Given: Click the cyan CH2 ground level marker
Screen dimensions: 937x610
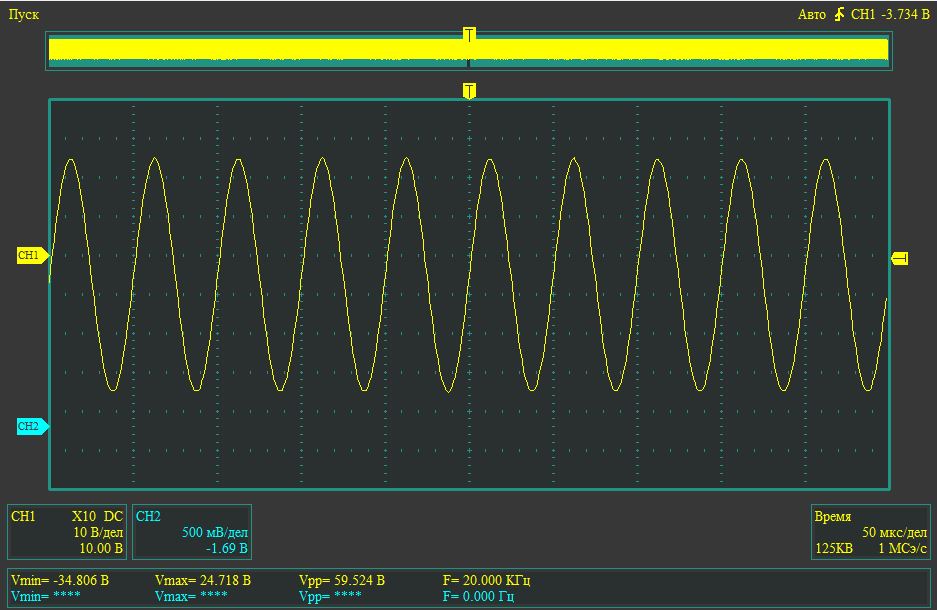Looking at the screenshot, I should (x=32, y=426).
